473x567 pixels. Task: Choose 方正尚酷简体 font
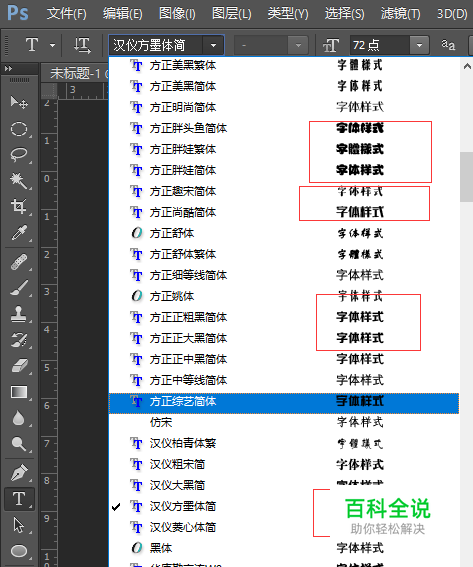(284, 212)
